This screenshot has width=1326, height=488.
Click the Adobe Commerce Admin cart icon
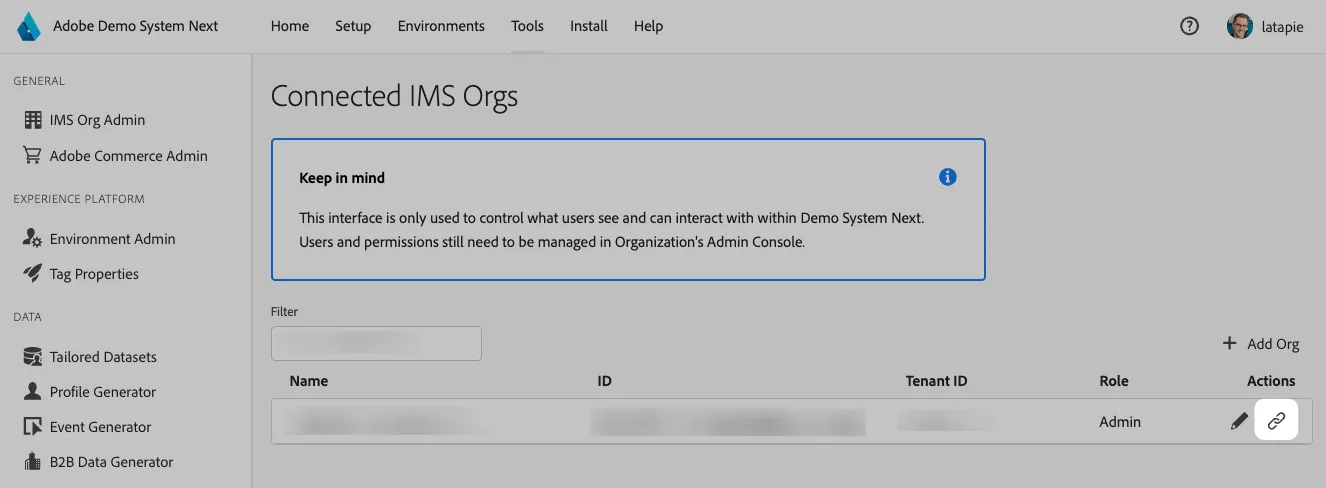tap(32, 156)
